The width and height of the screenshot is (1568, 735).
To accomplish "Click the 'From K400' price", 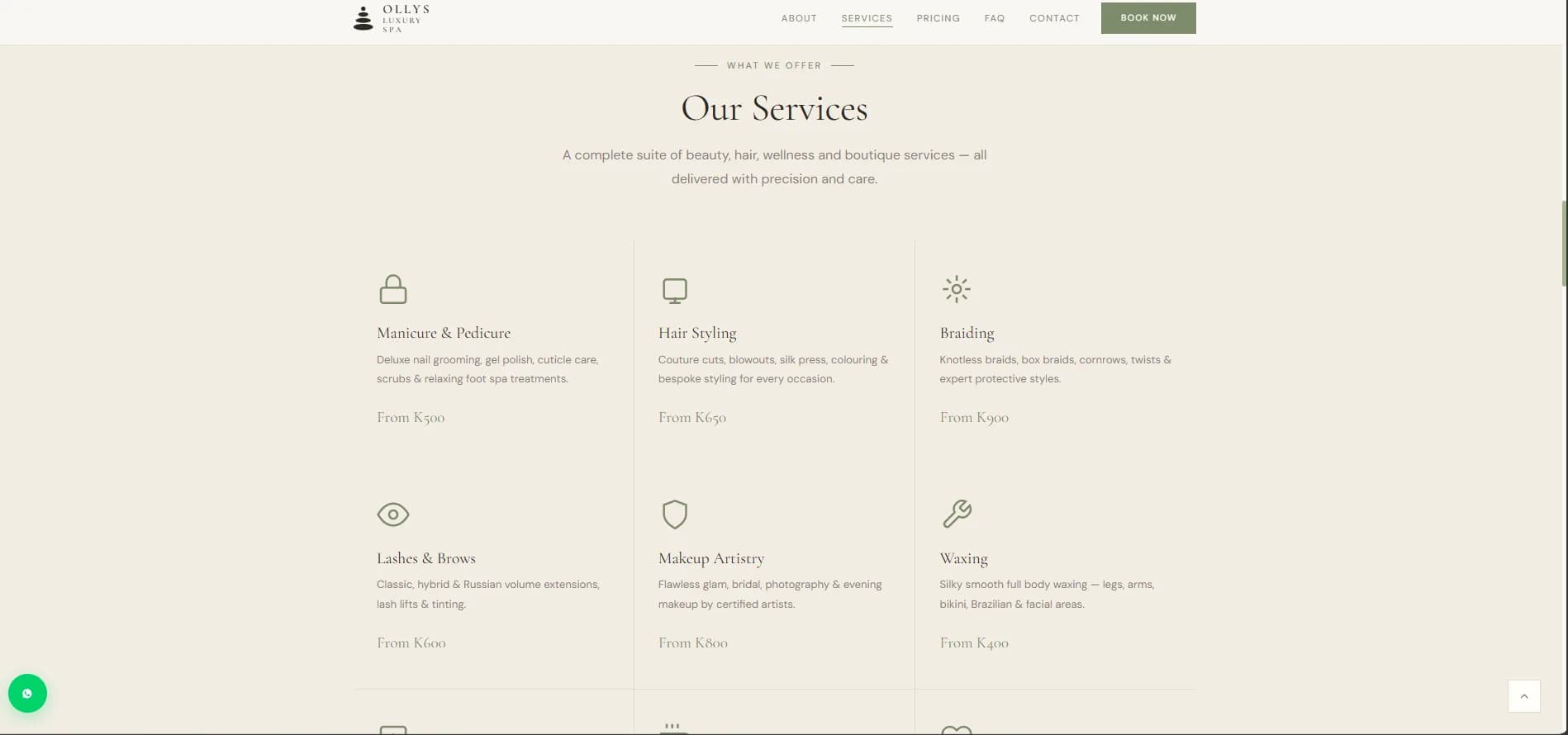I will 974,643.
